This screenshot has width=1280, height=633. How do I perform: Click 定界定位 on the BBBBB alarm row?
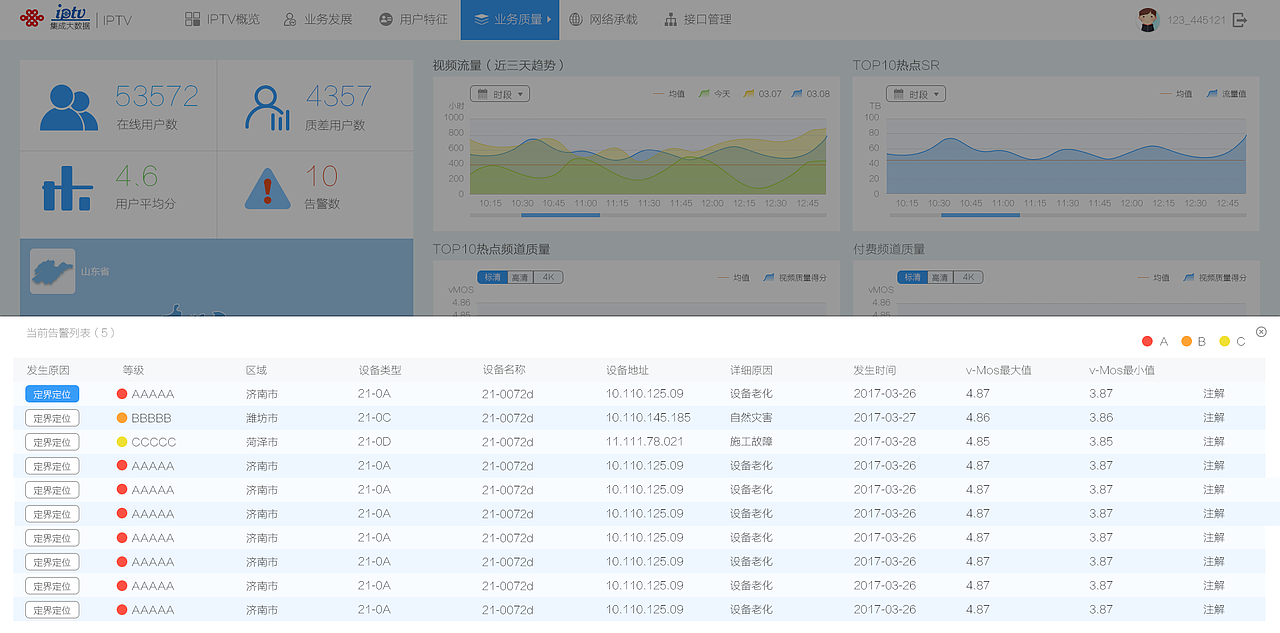point(51,417)
